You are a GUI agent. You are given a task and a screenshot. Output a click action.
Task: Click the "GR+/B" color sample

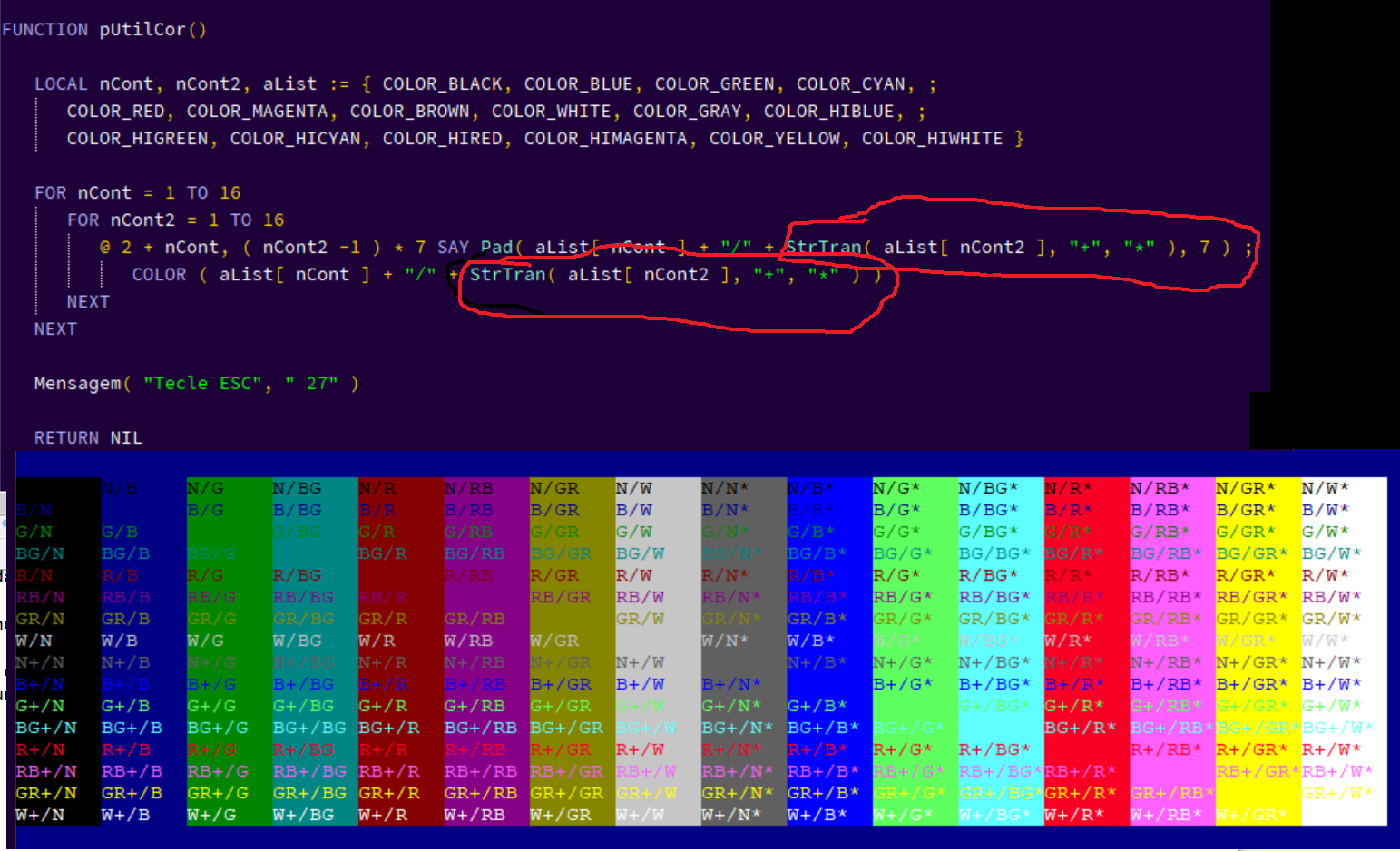click(x=132, y=793)
